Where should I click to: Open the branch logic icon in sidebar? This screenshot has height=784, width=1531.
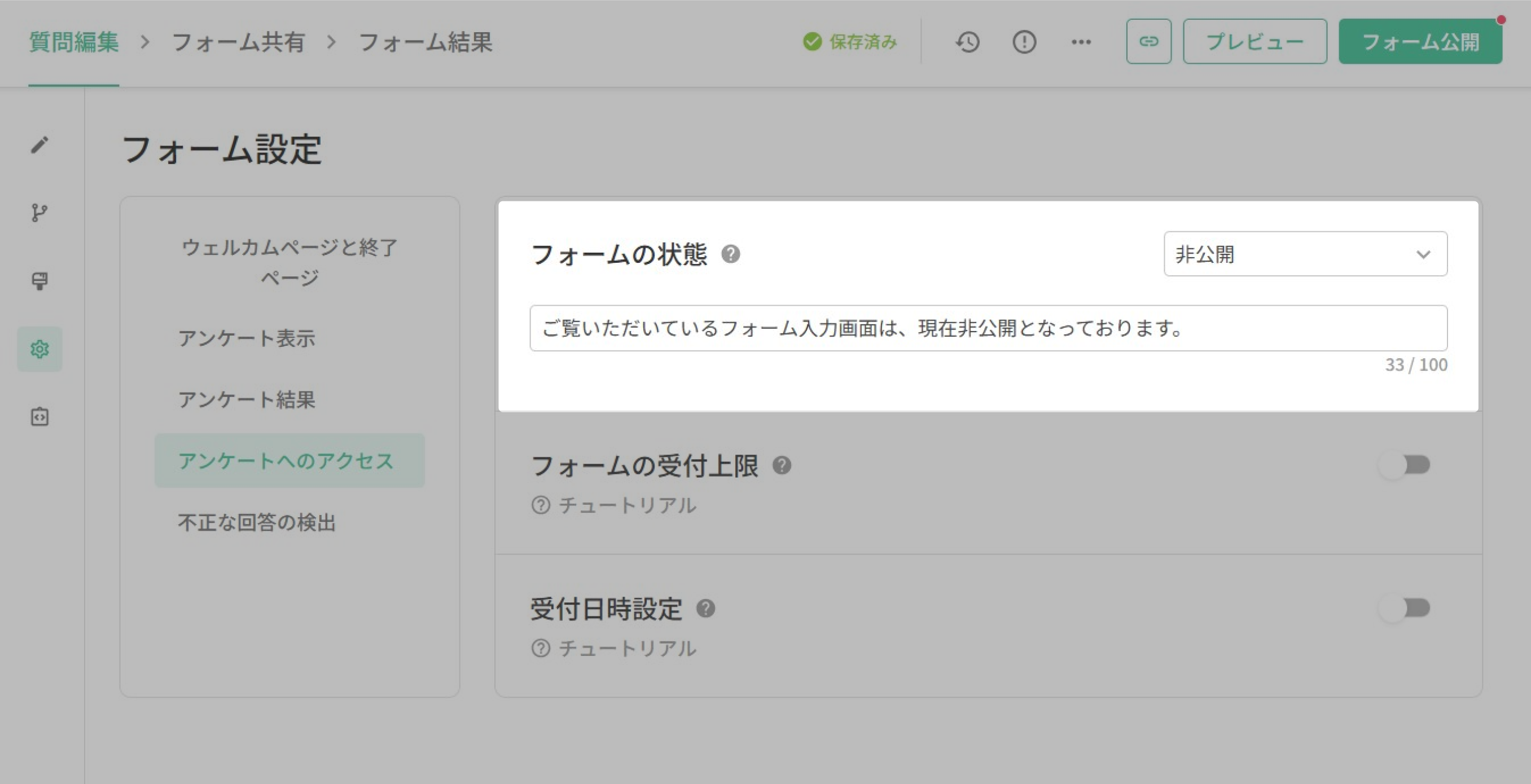pos(40,213)
